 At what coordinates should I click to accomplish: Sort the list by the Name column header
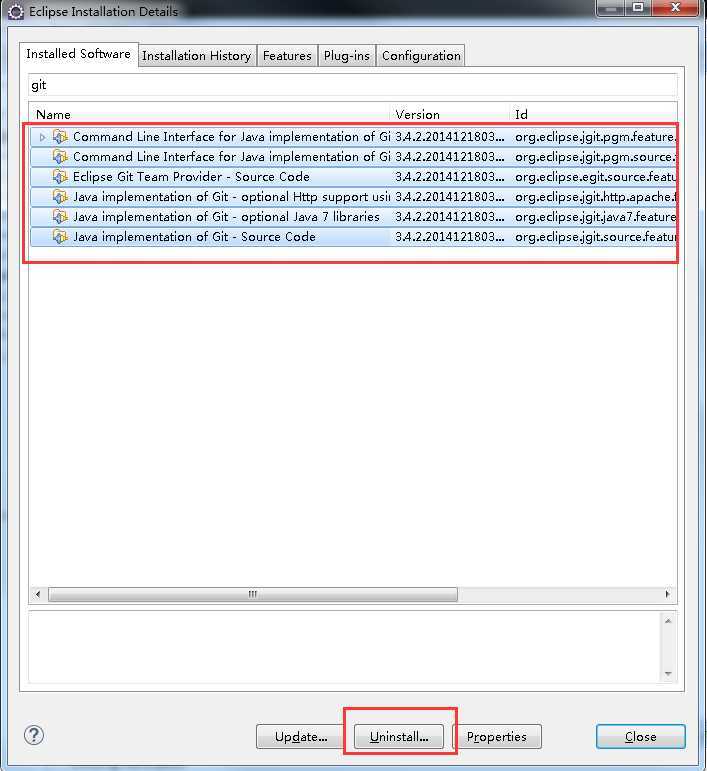click(210, 115)
